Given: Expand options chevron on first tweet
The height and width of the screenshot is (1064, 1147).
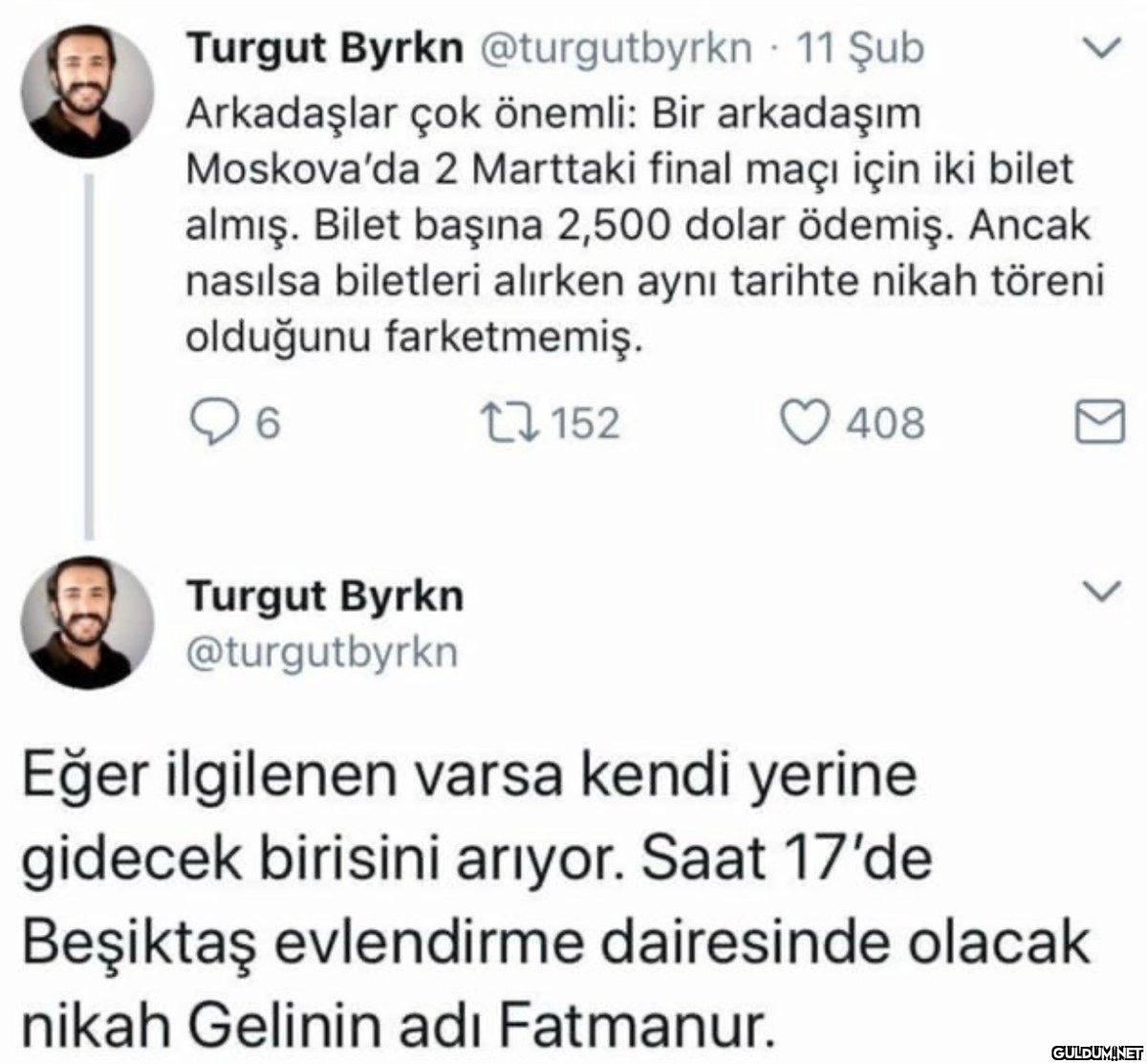Looking at the screenshot, I should [1104, 48].
